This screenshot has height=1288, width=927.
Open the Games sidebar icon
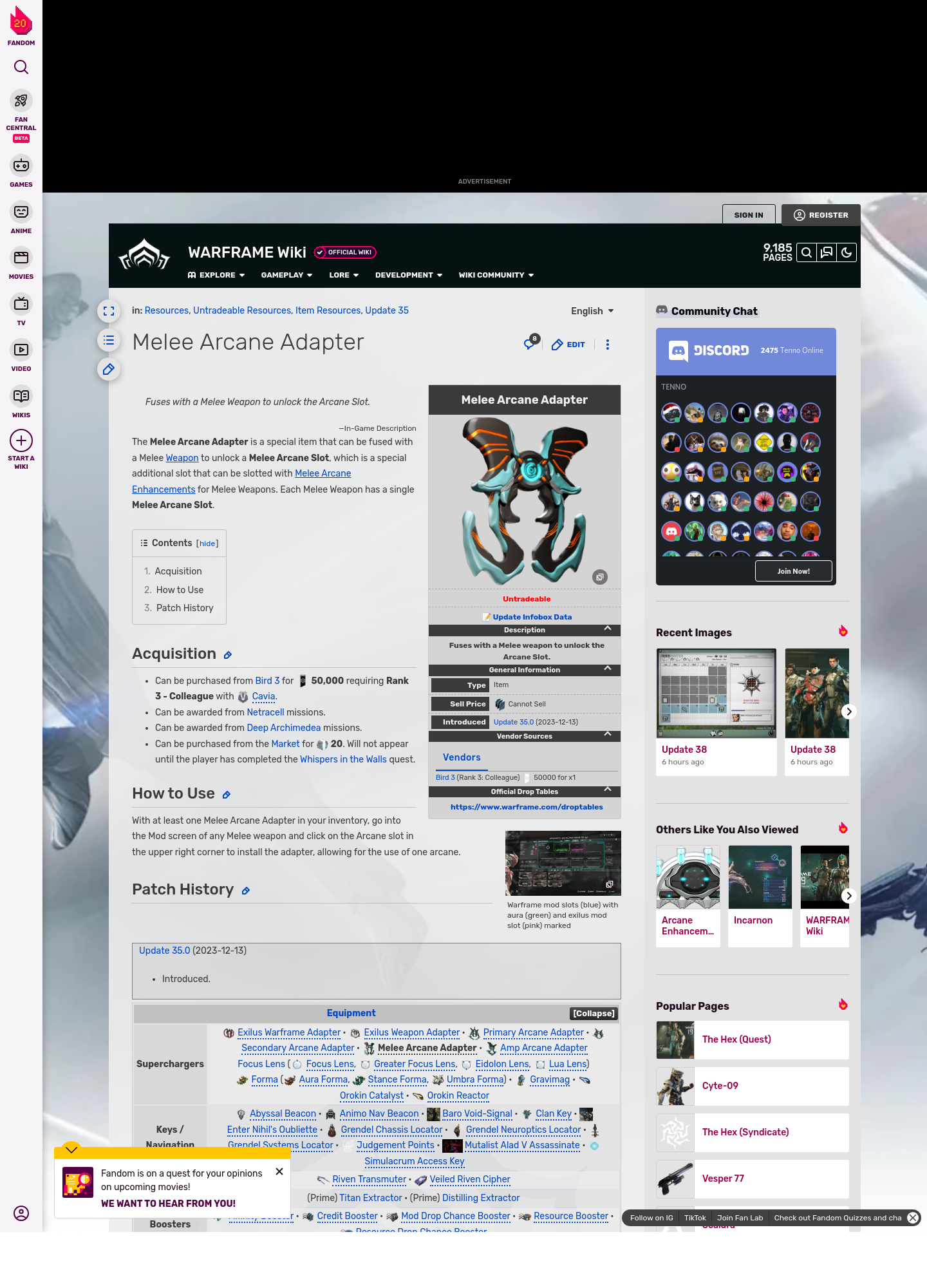coord(21,166)
